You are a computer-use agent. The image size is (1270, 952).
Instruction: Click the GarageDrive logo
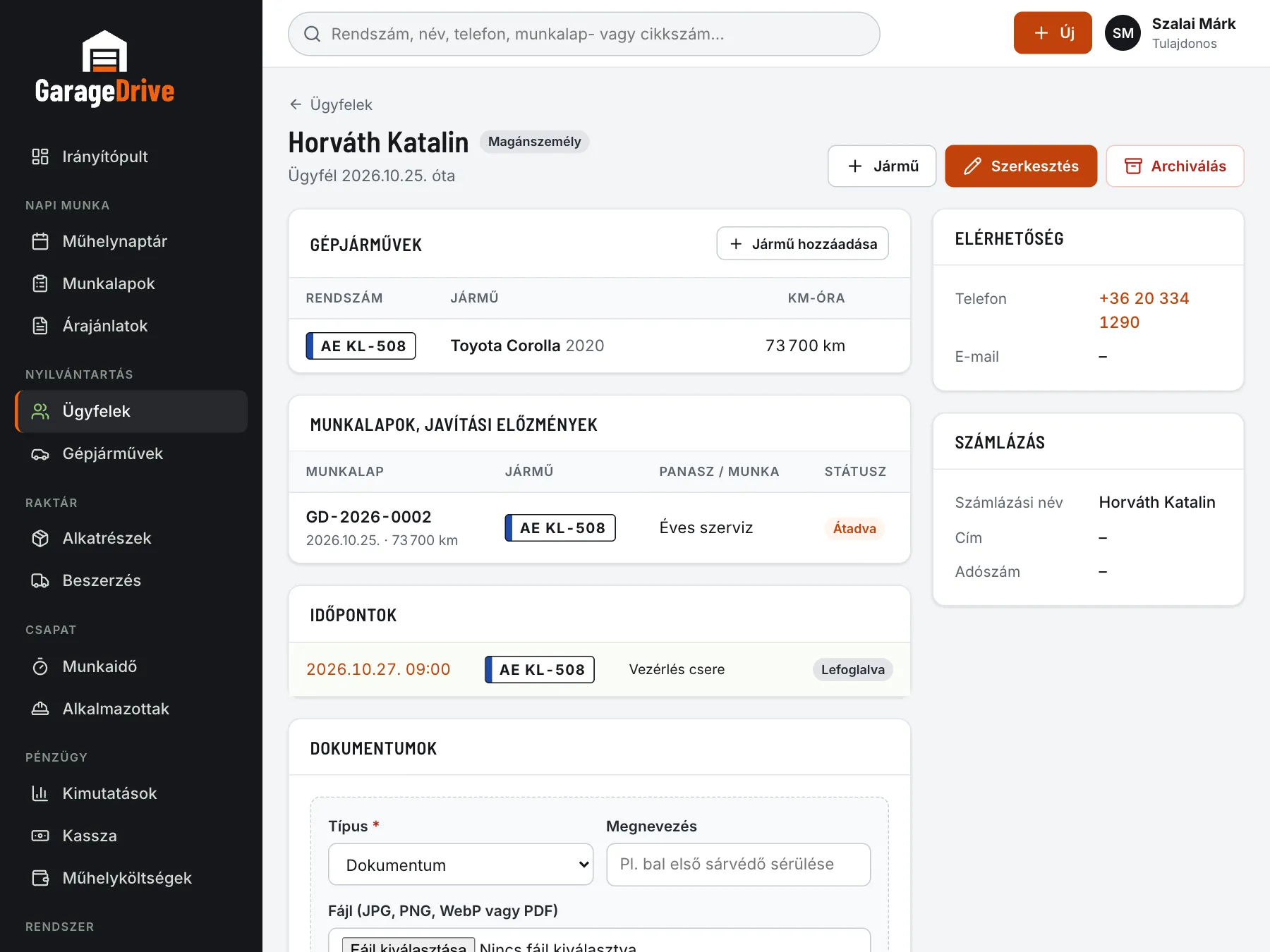104,68
